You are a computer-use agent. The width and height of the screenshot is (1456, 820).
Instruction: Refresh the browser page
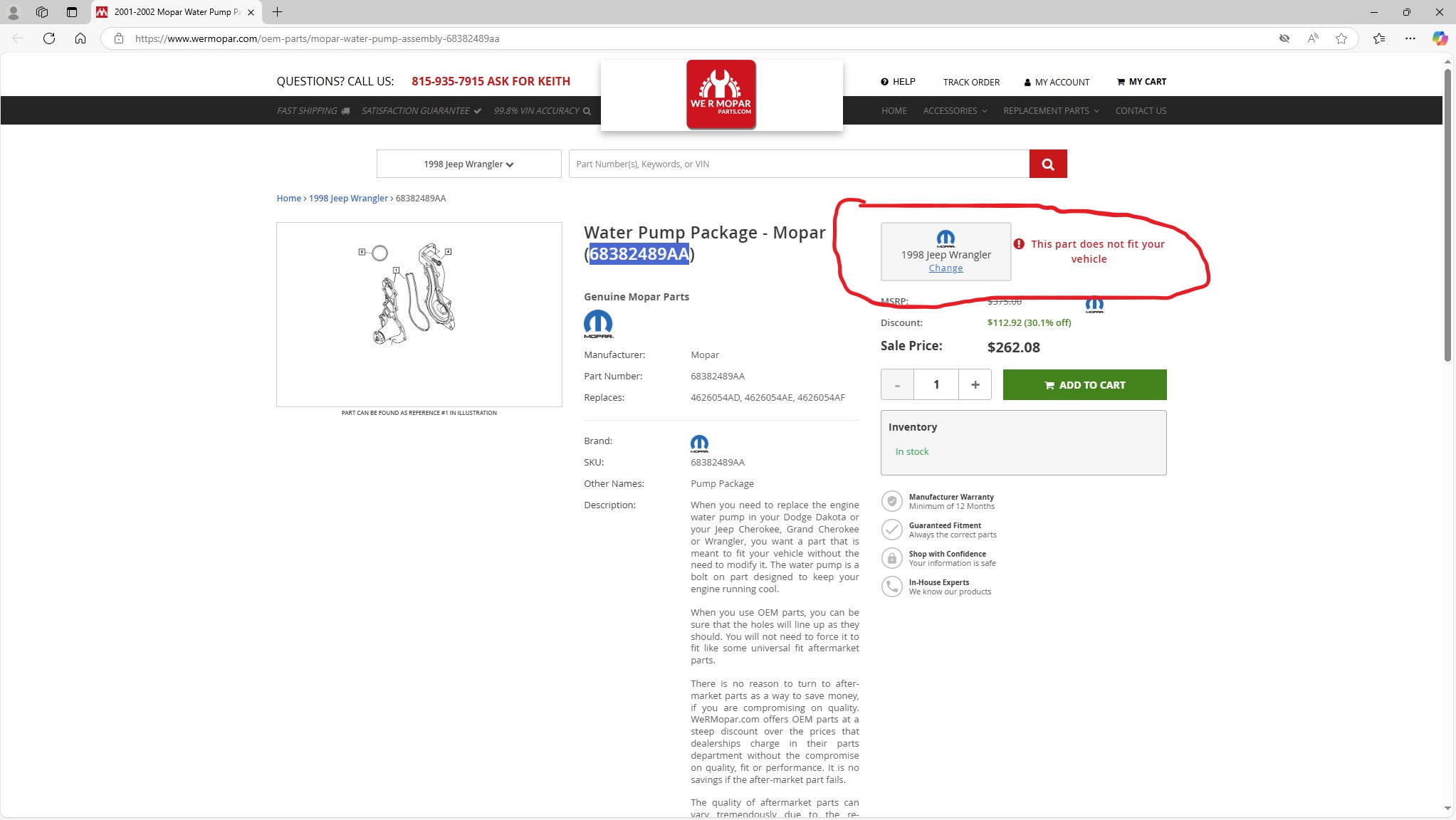click(x=49, y=38)
